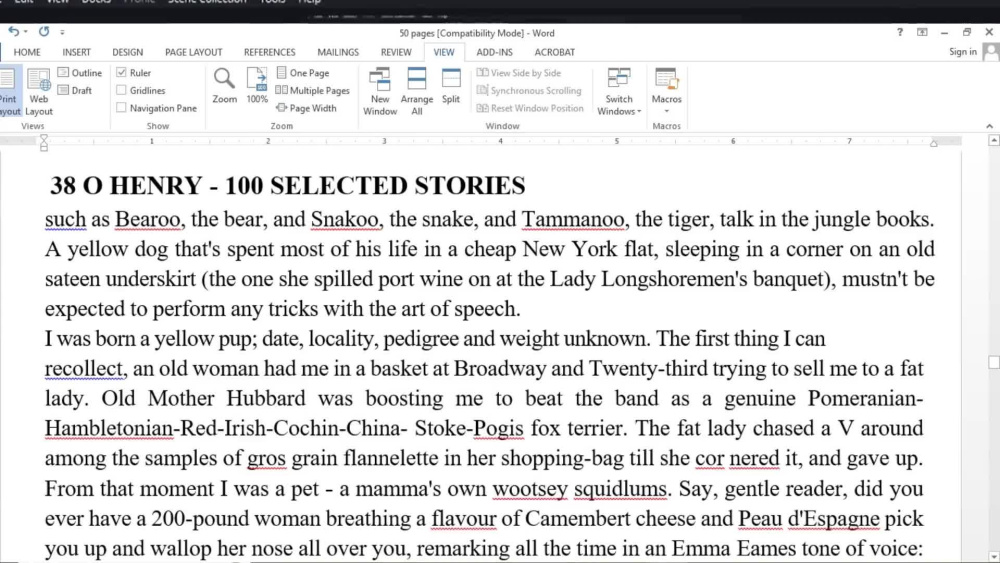Click the misspelled word 'Bearoo'
This screenshot has height=563, width=1000.
(147, 219)
